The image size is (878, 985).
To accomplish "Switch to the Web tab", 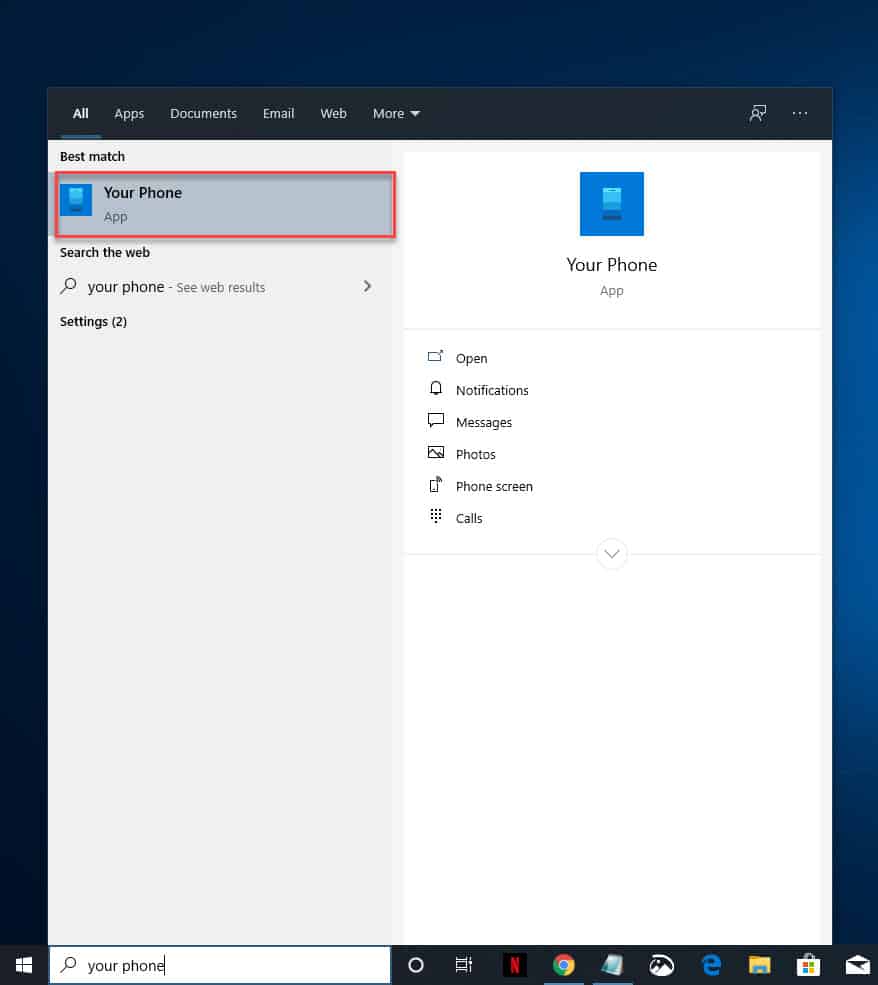I will [333, 114].
